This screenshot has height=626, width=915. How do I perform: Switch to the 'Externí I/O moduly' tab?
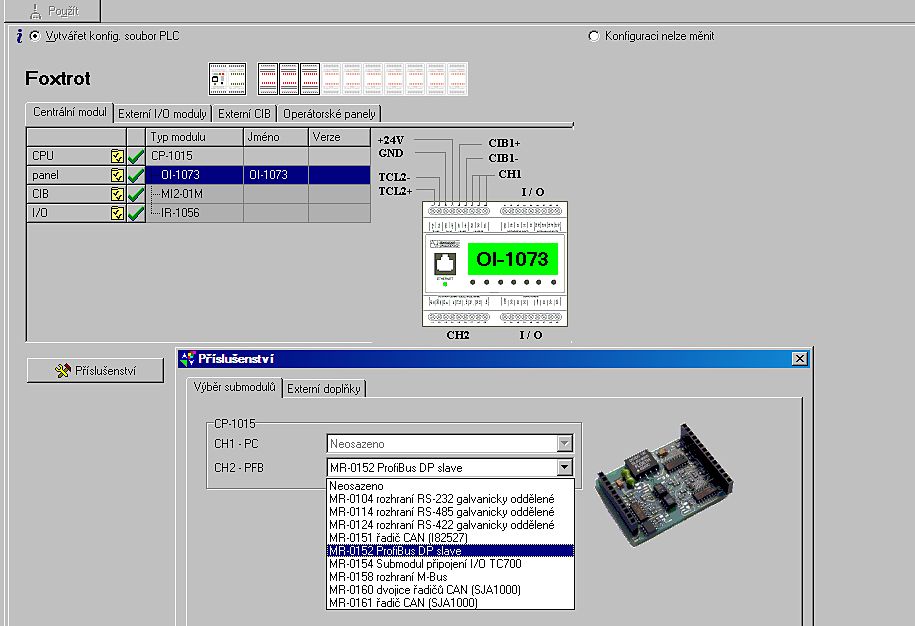tap(162, 114)
